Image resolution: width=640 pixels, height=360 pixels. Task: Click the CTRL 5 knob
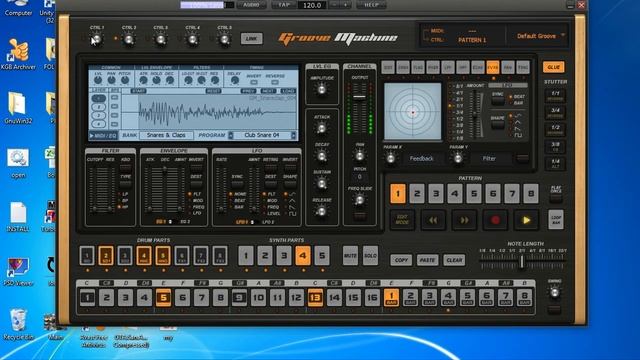click(224, 40)
